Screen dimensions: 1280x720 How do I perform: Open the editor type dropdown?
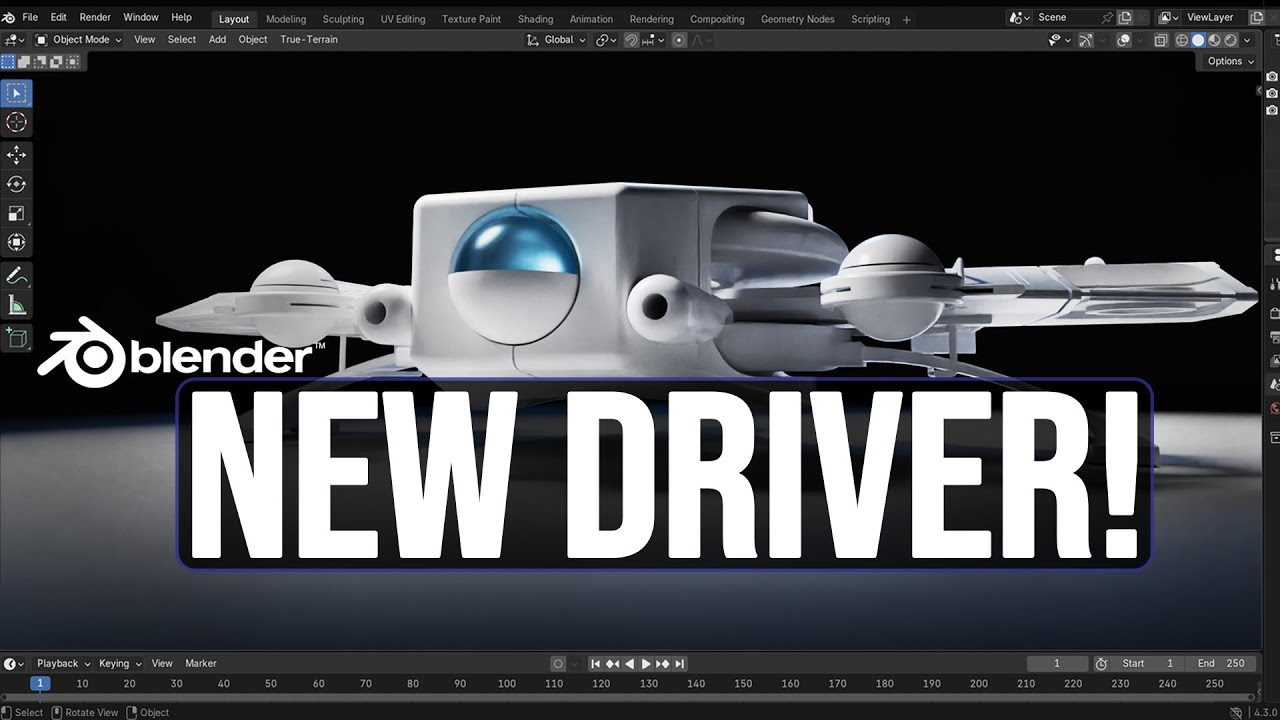pyautogui.click(x=14, y=40)
